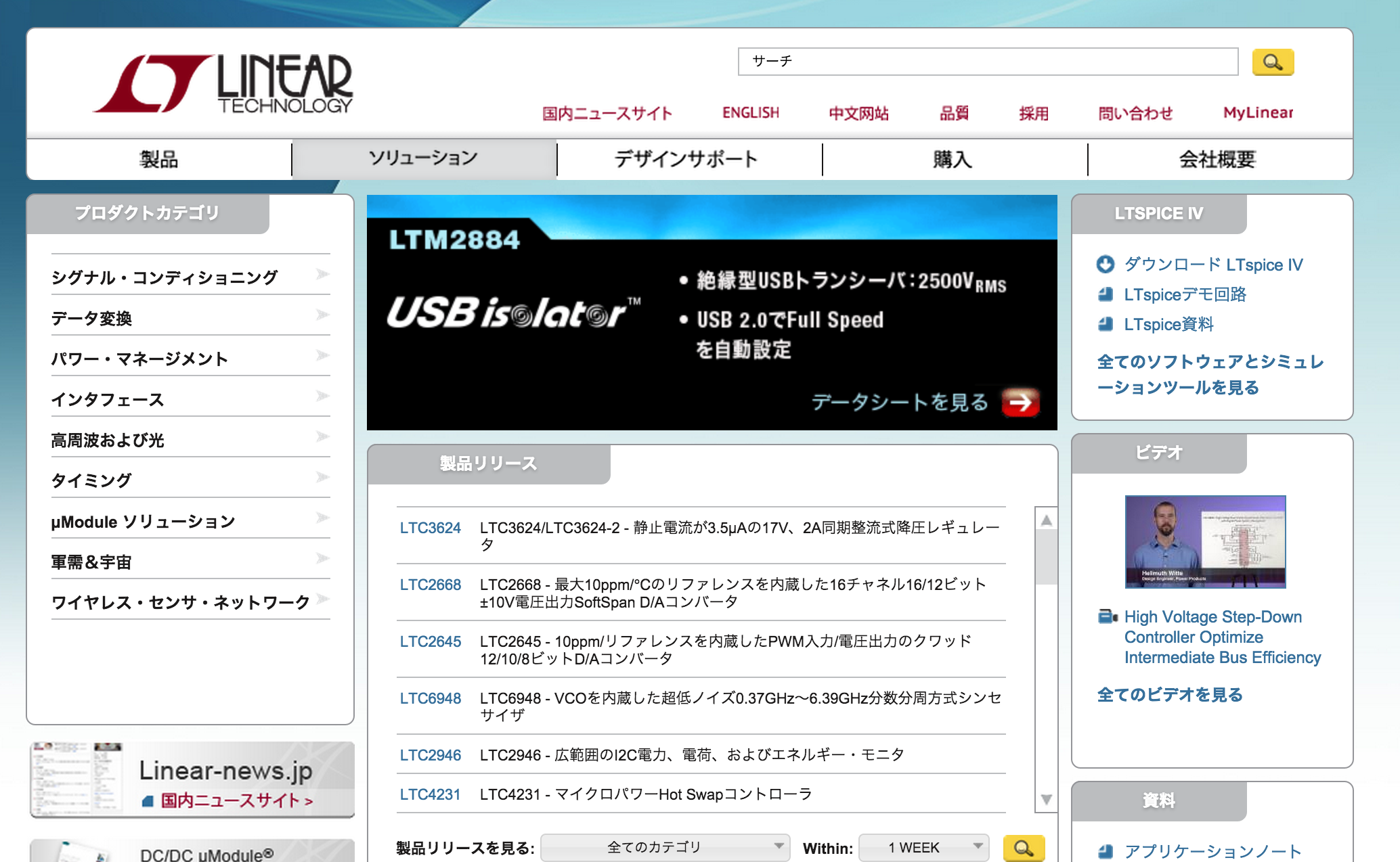
Task: Open the LTC2946 product link
Action: pos(430,755)
